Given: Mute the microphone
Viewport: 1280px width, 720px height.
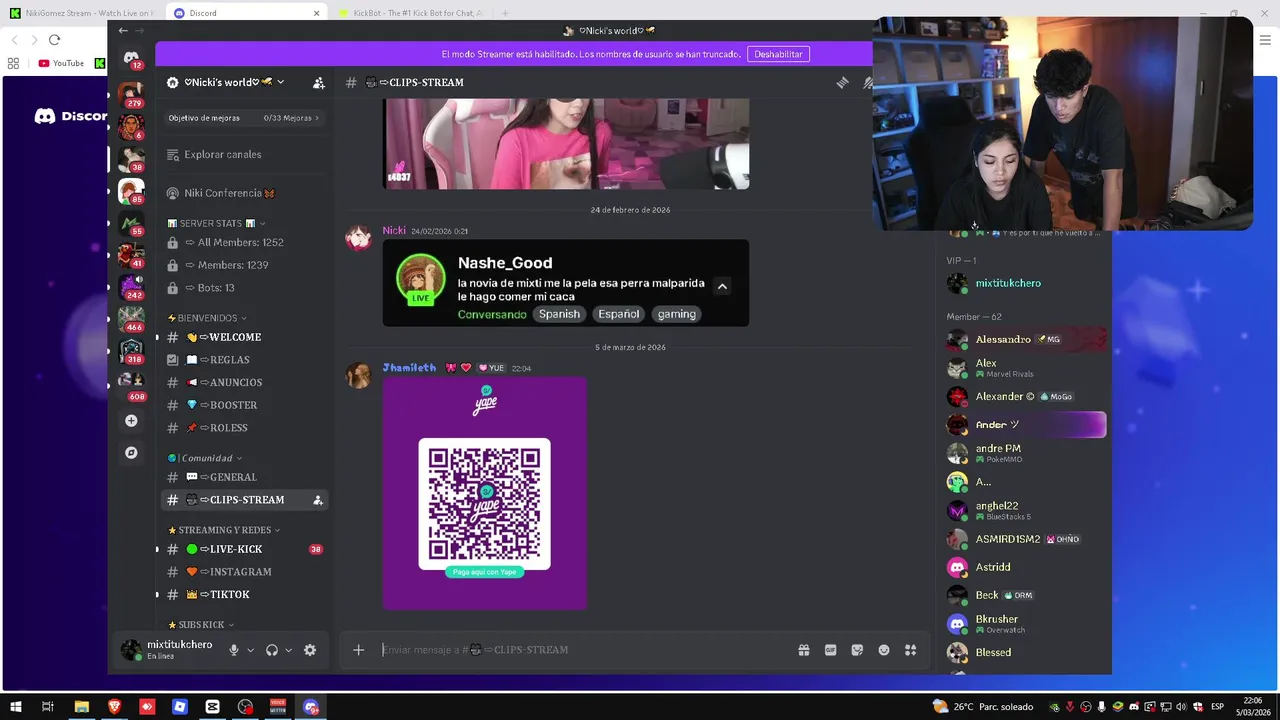Looking at the screenshot, I should tap(233, 650).
